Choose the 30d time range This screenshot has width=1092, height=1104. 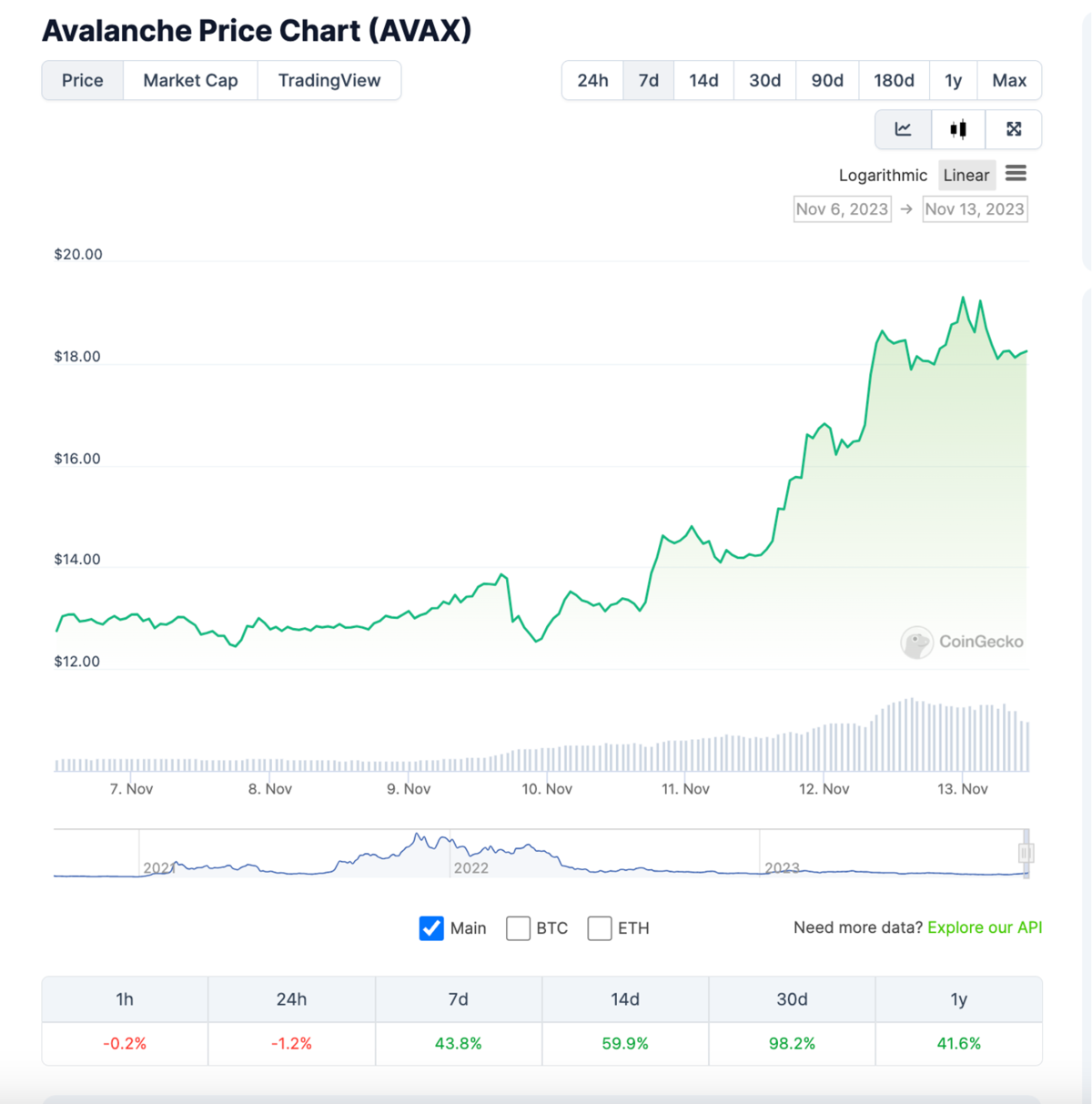click(764, 80)
